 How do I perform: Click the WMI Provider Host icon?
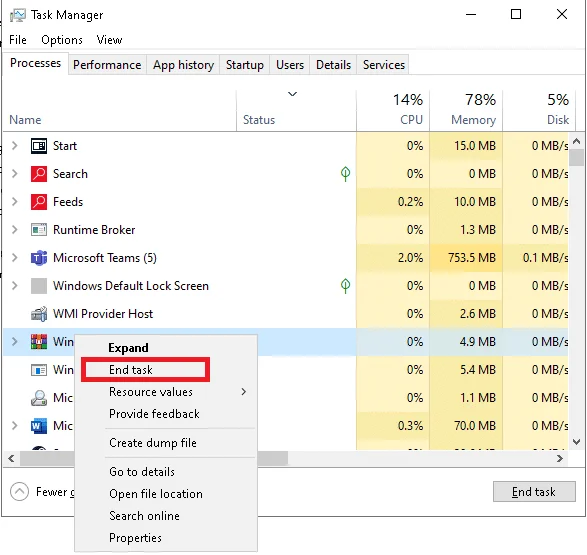coord(39,314)
